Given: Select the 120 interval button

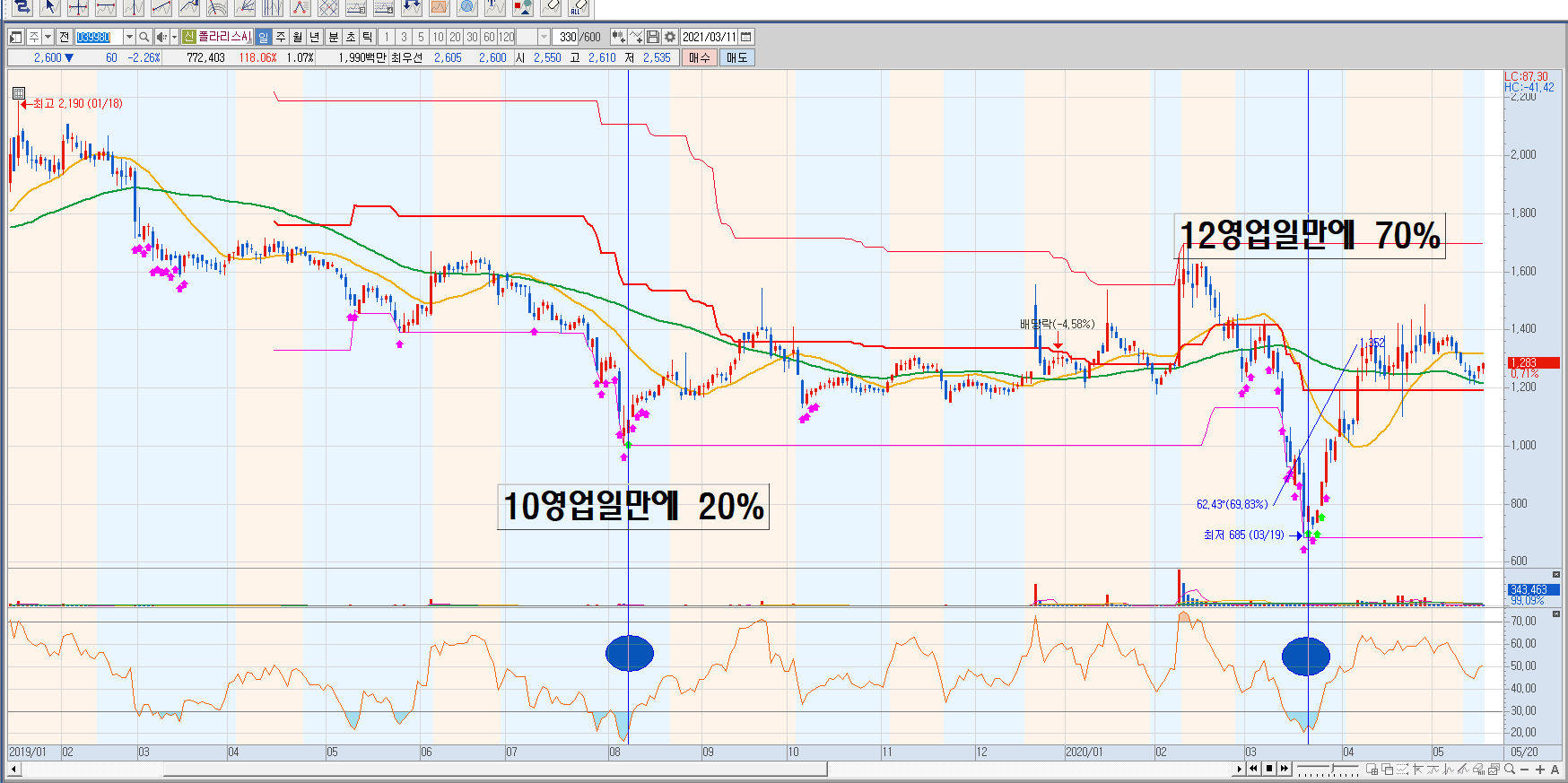Looking at the screenshot, I should pos(507,37).
